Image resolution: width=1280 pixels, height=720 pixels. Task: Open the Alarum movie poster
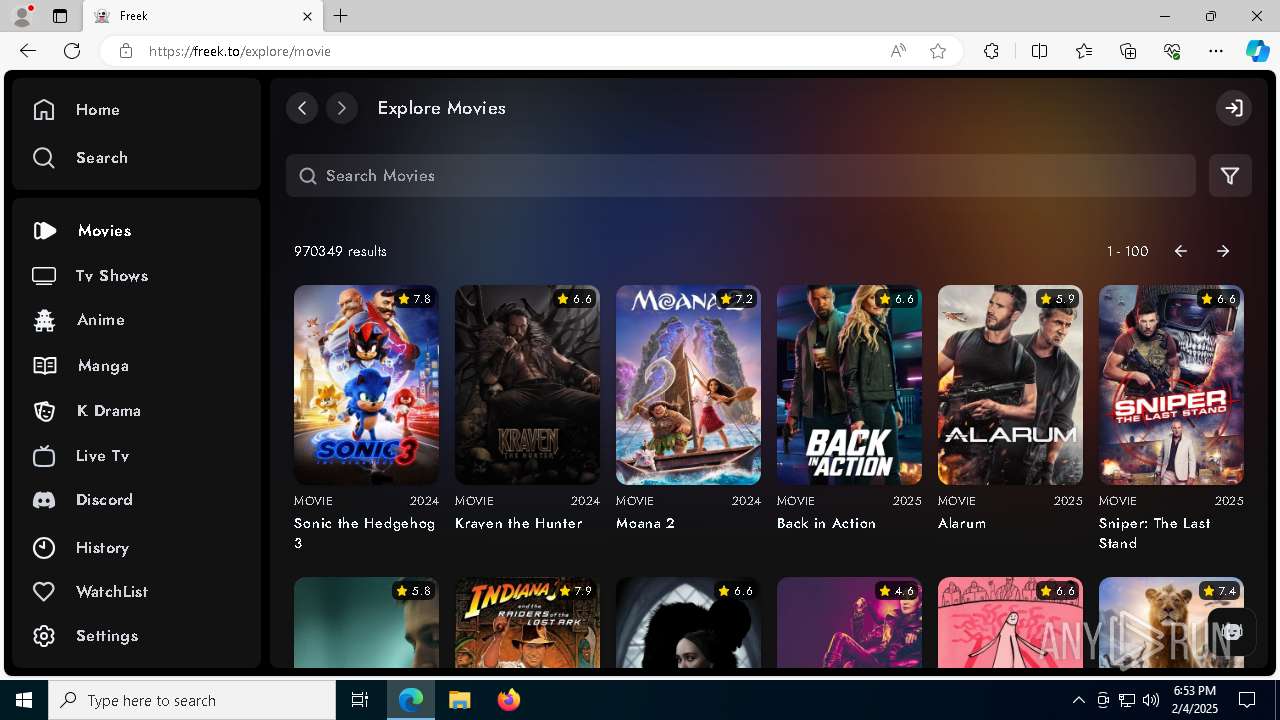click(x=1010, y=385)
